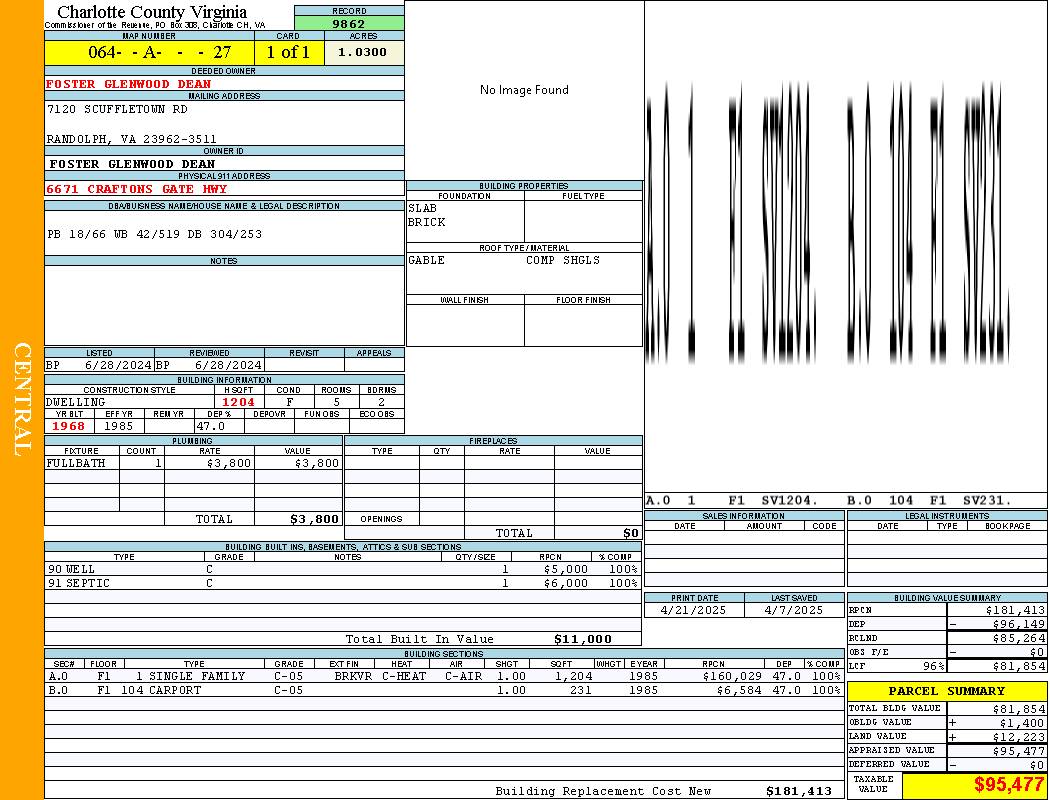Click the sketch legend B.0 104 F1 SV231.

click(929, 501)
